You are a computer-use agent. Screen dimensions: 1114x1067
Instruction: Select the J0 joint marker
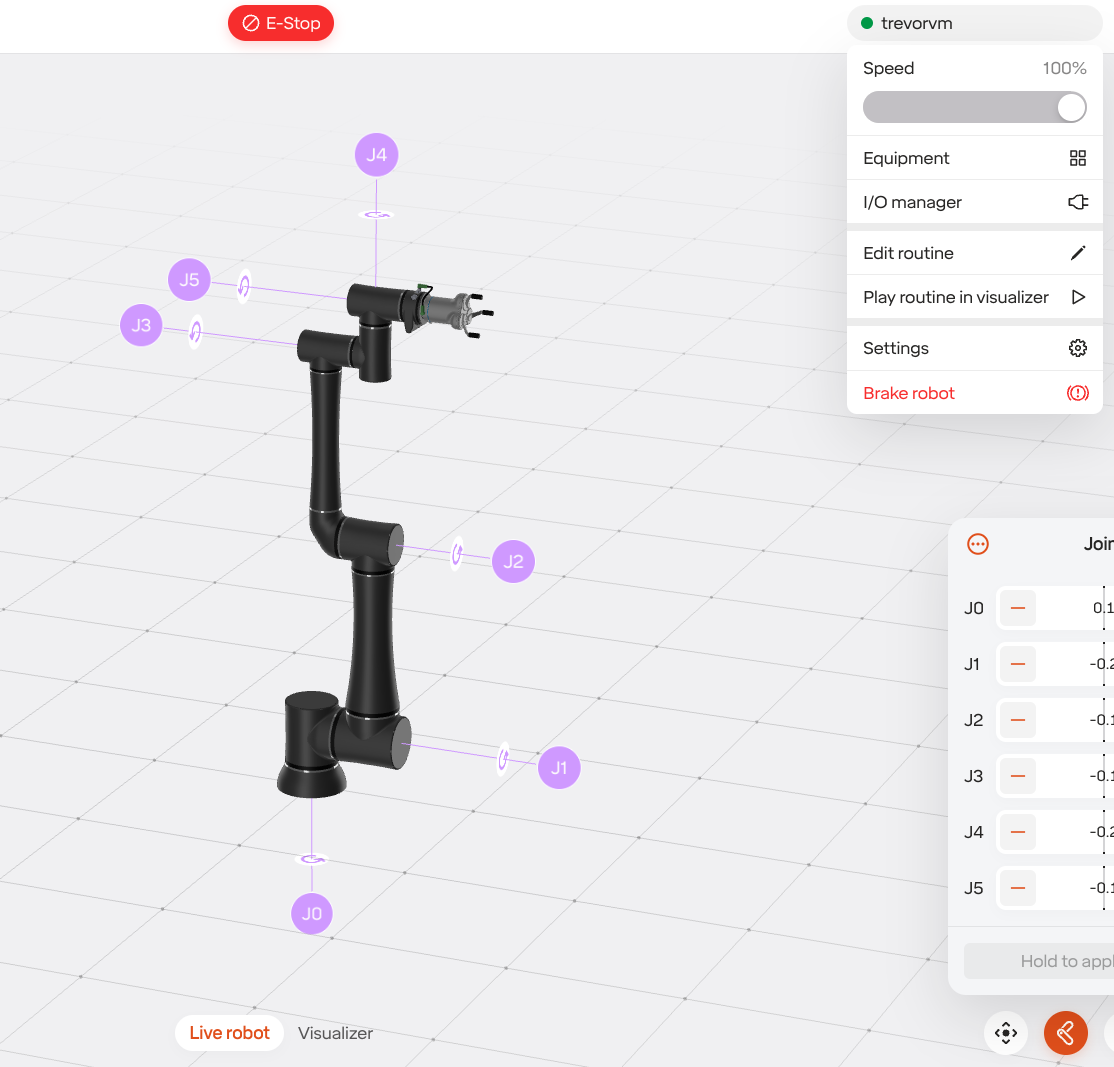tap(312, 914)
